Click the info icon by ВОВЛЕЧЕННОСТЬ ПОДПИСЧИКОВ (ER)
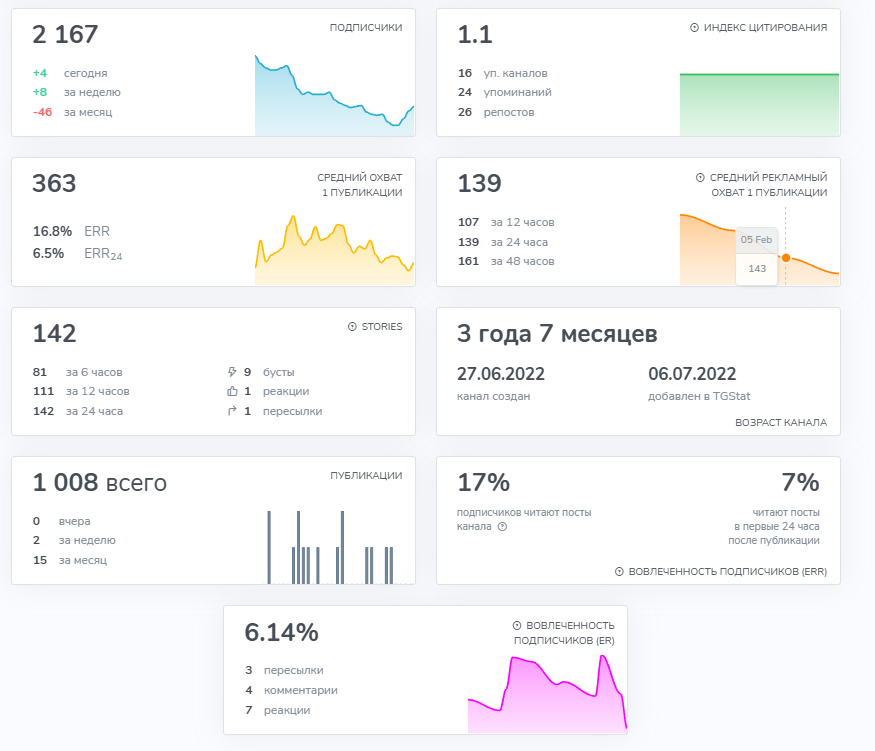The image size is (875, 751). point(517,625)
